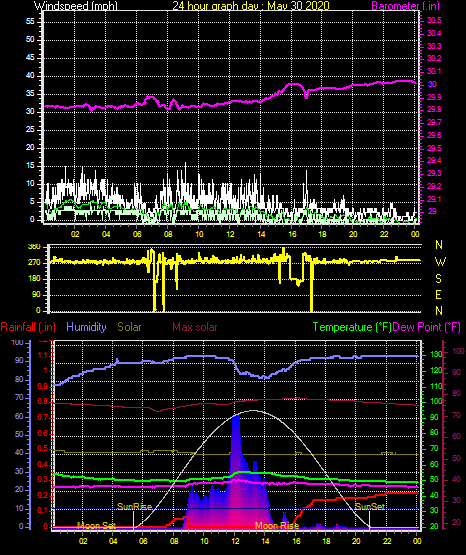Click the 45 value on windspeed axis
This screenshot has width=466, height=555.
pos(30,58)
